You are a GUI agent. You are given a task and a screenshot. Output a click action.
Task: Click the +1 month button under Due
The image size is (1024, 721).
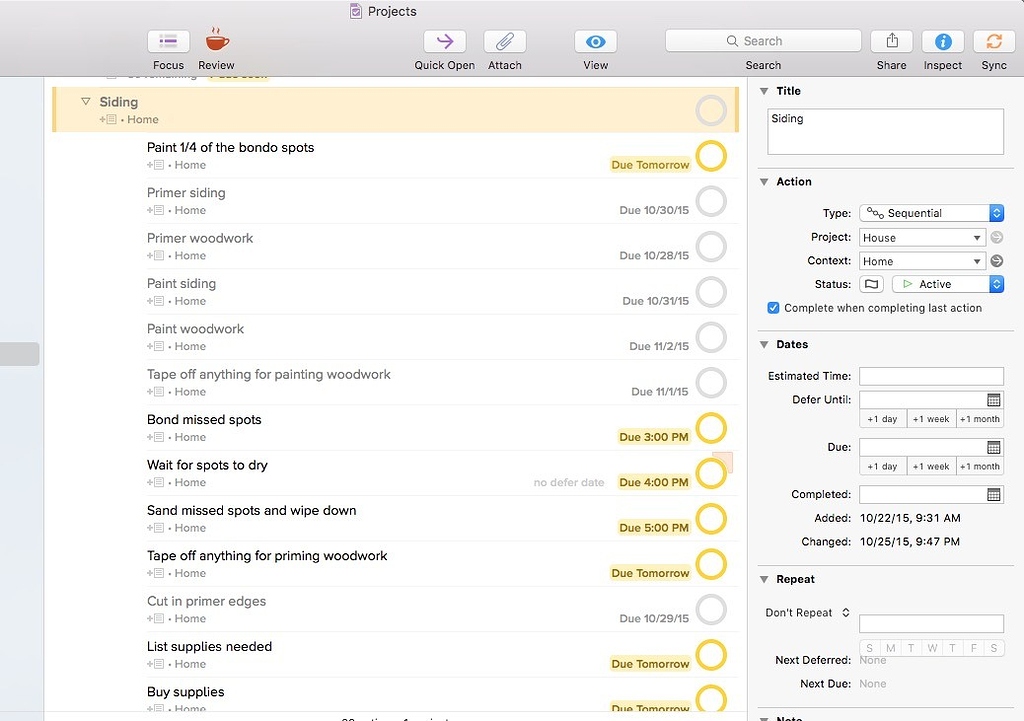coord(979,466)
